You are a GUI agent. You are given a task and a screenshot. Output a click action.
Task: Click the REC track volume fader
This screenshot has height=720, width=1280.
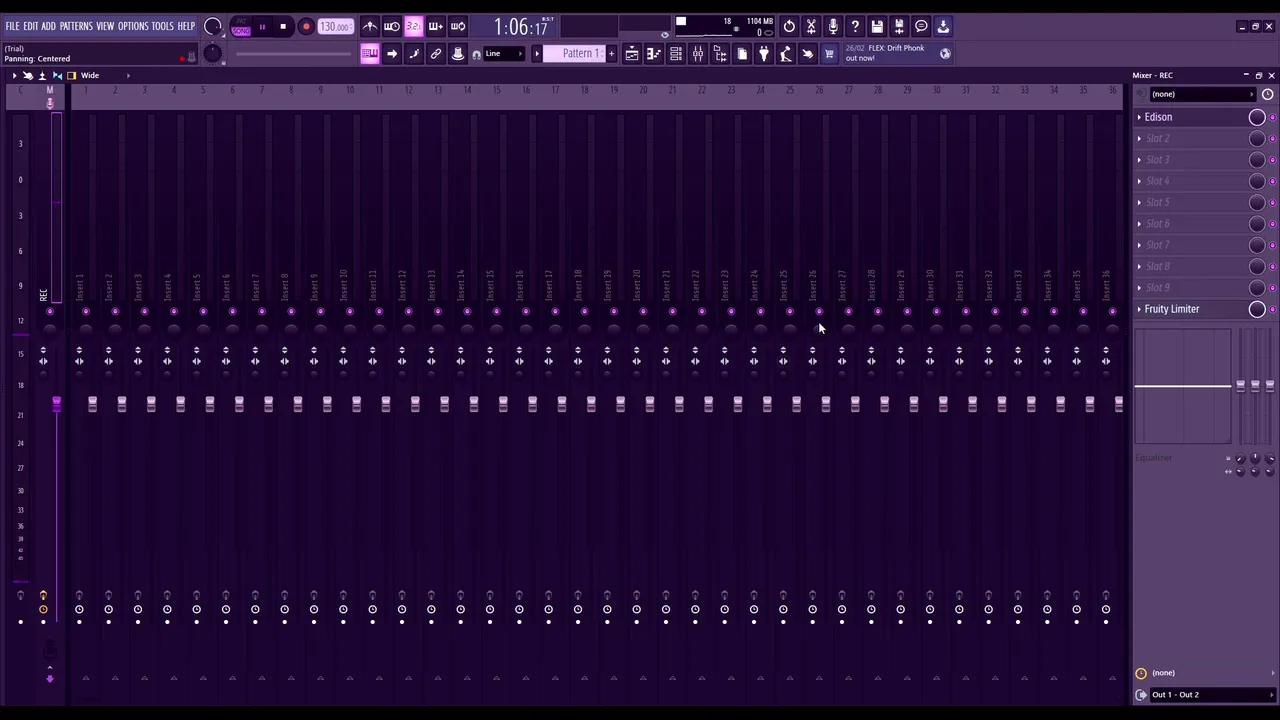56,403
